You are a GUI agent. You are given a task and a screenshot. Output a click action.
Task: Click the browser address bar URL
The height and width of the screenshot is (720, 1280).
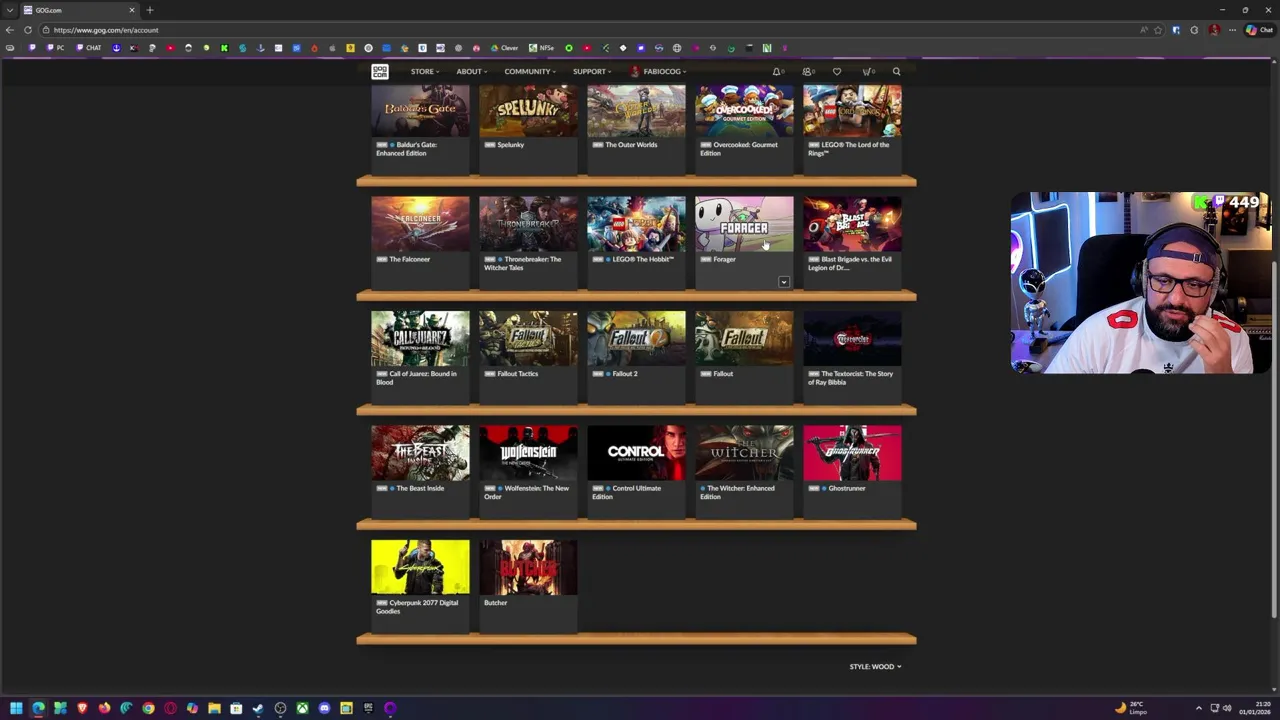(x=106, y=30)
